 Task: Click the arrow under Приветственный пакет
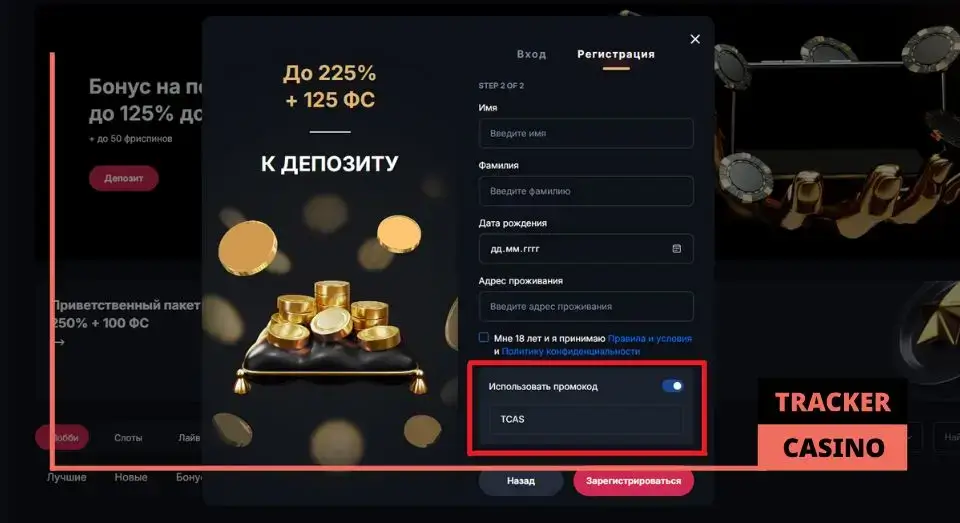[59, 342]
